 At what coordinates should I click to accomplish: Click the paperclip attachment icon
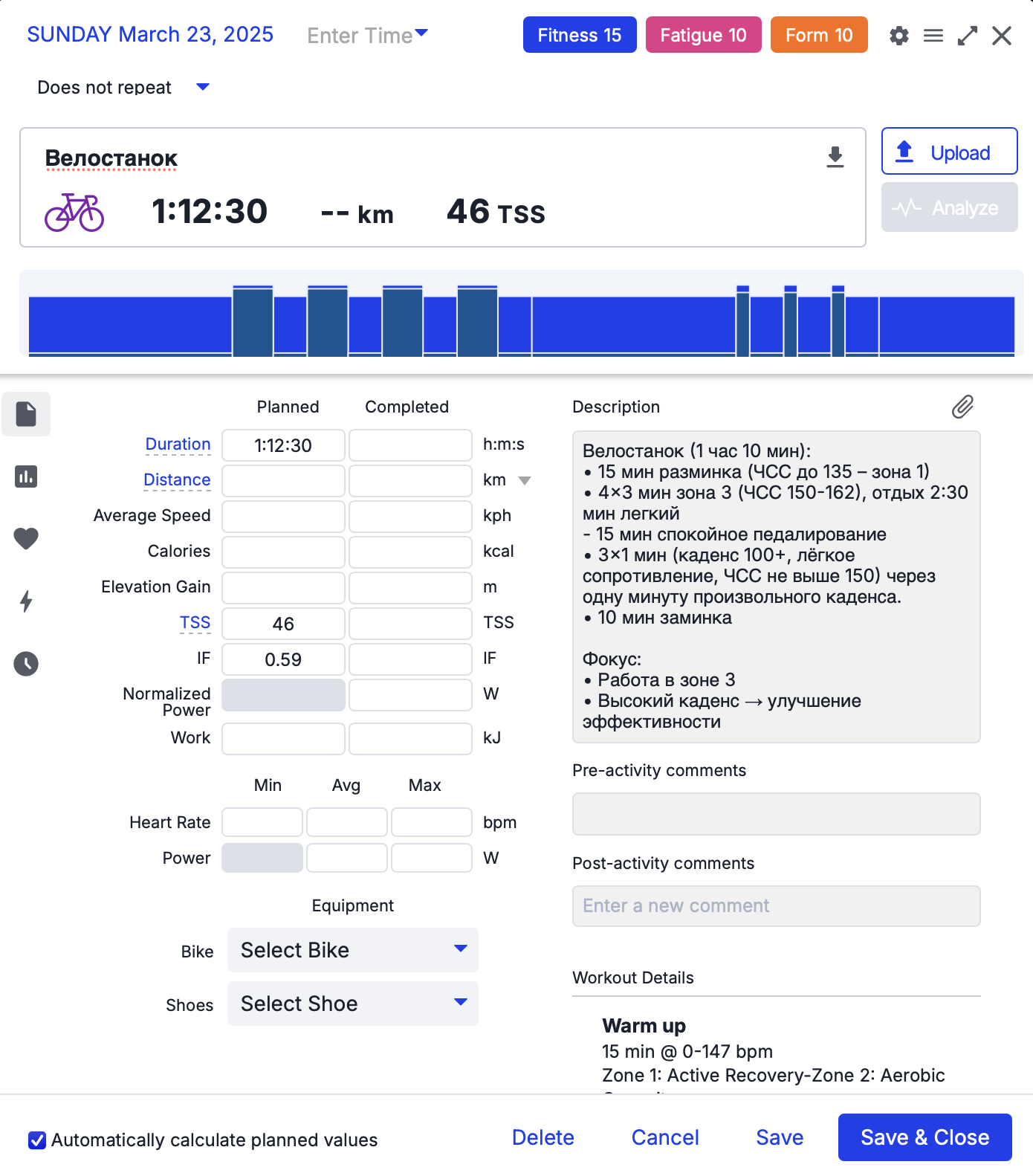(962, 407)
